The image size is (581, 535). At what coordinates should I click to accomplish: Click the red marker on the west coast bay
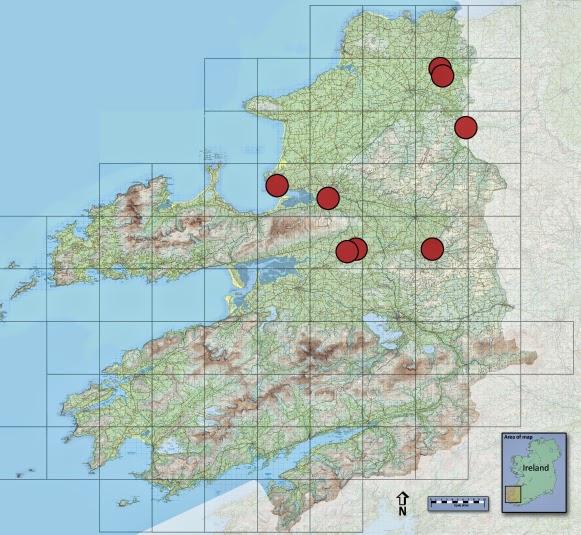point(277,185)
